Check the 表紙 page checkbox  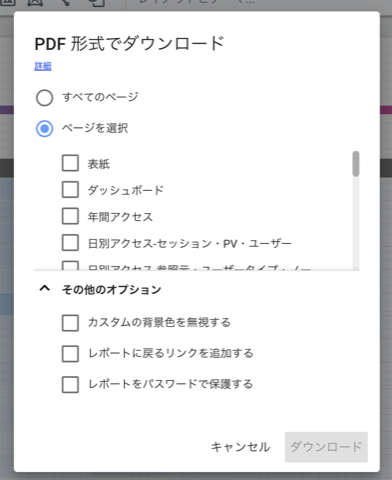coord(70,163)
